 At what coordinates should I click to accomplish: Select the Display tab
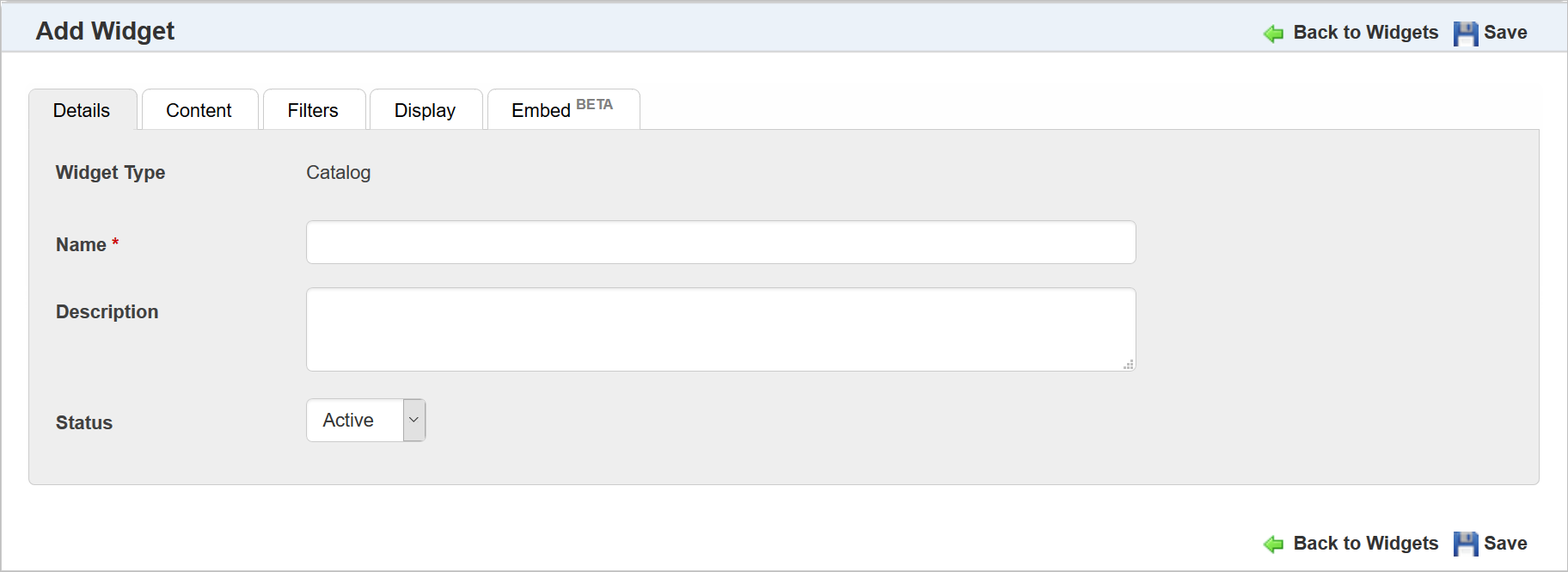(425, 111)
